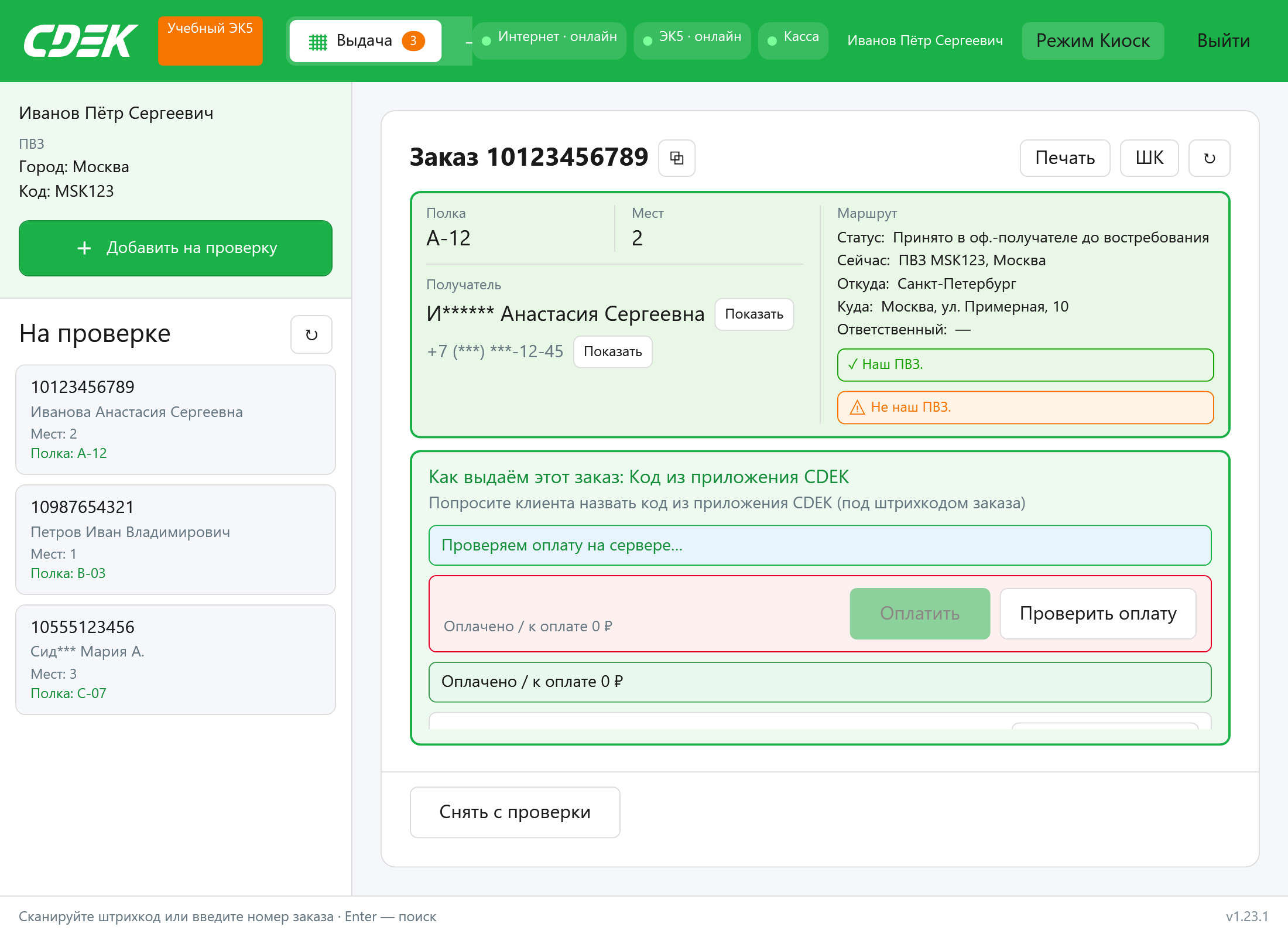
Task: Enable Режим Киоск
Action: click(x=1093, y=40)
